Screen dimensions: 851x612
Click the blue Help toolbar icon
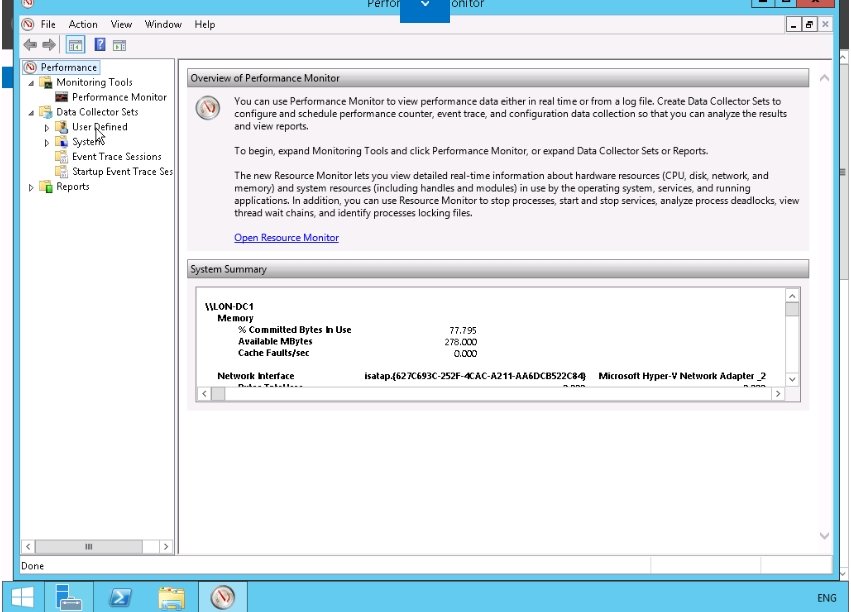click(100, 45)
